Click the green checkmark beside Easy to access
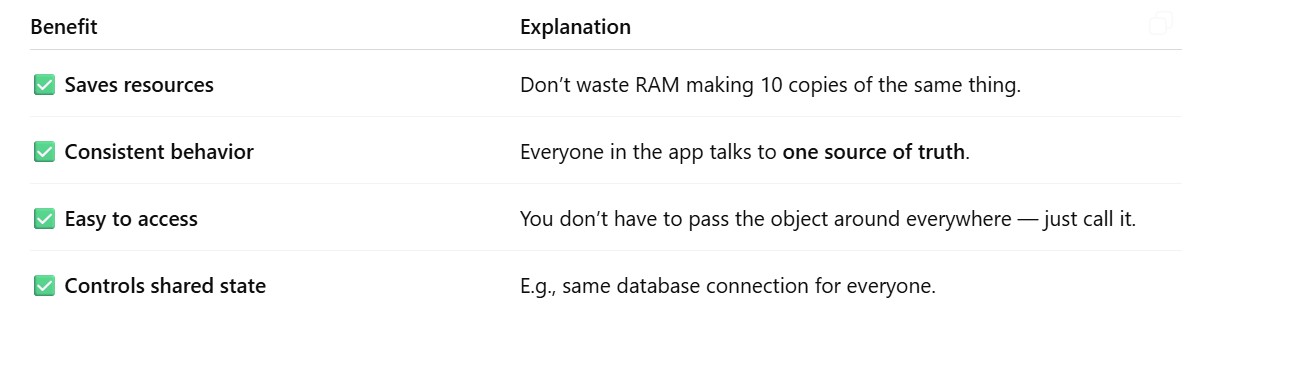 (44, 219)
